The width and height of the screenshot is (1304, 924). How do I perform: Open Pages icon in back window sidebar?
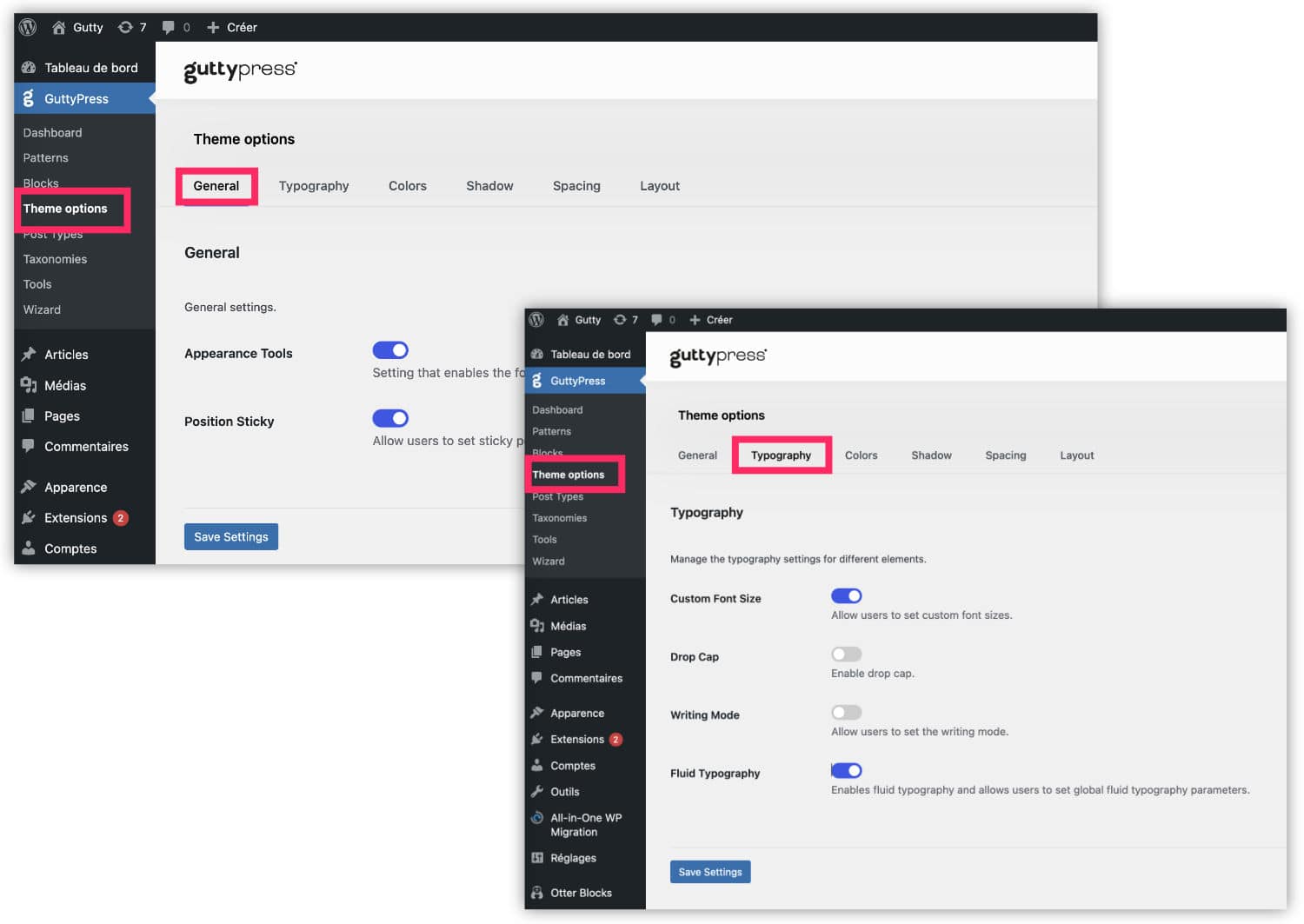pos(29,415)
